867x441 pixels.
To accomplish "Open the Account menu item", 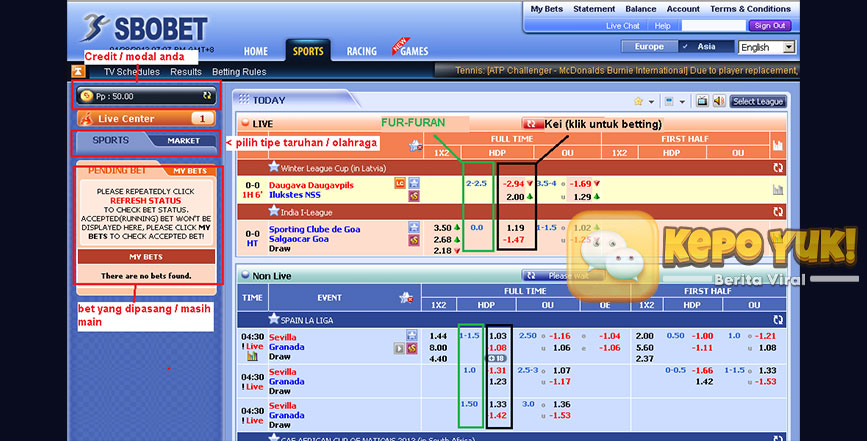I will pos(683,9).
